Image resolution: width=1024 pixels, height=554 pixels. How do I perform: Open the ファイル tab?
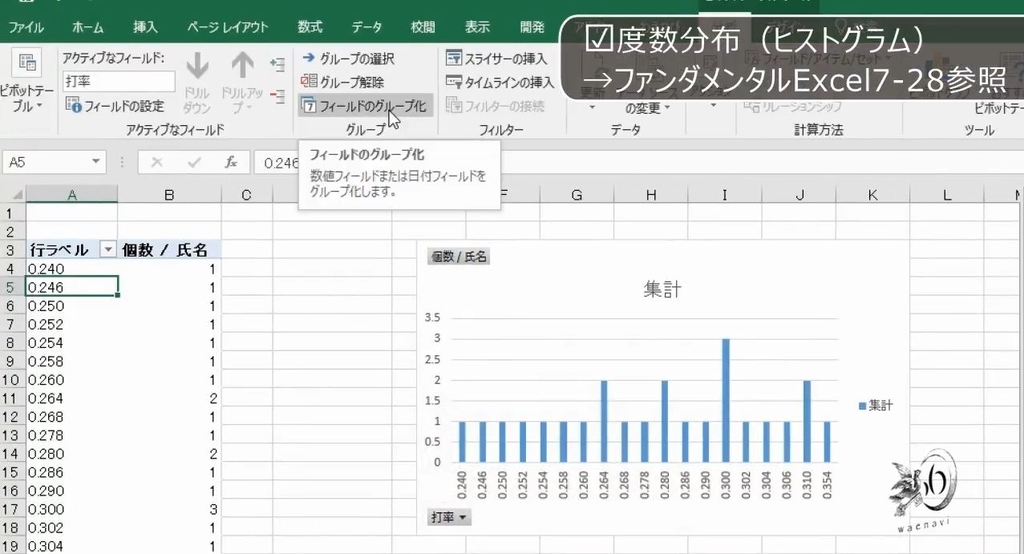coord(26,27)
